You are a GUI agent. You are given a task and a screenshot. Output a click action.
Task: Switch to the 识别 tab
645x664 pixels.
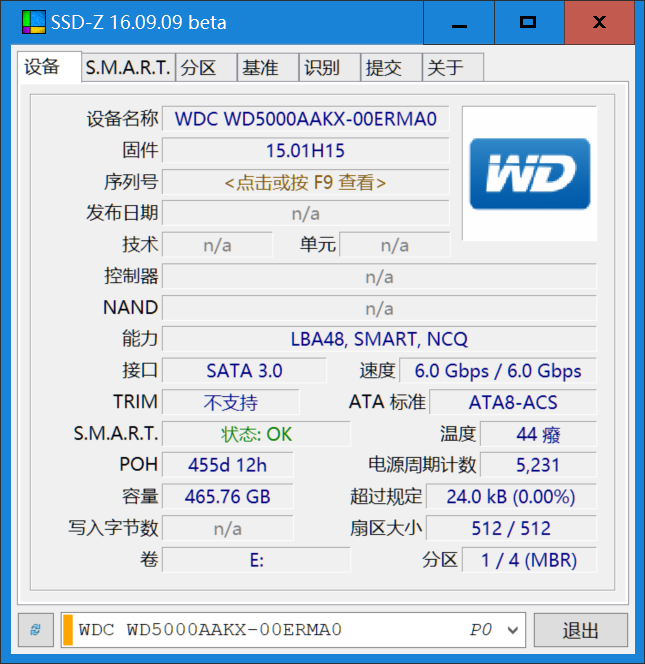point(330,67)
